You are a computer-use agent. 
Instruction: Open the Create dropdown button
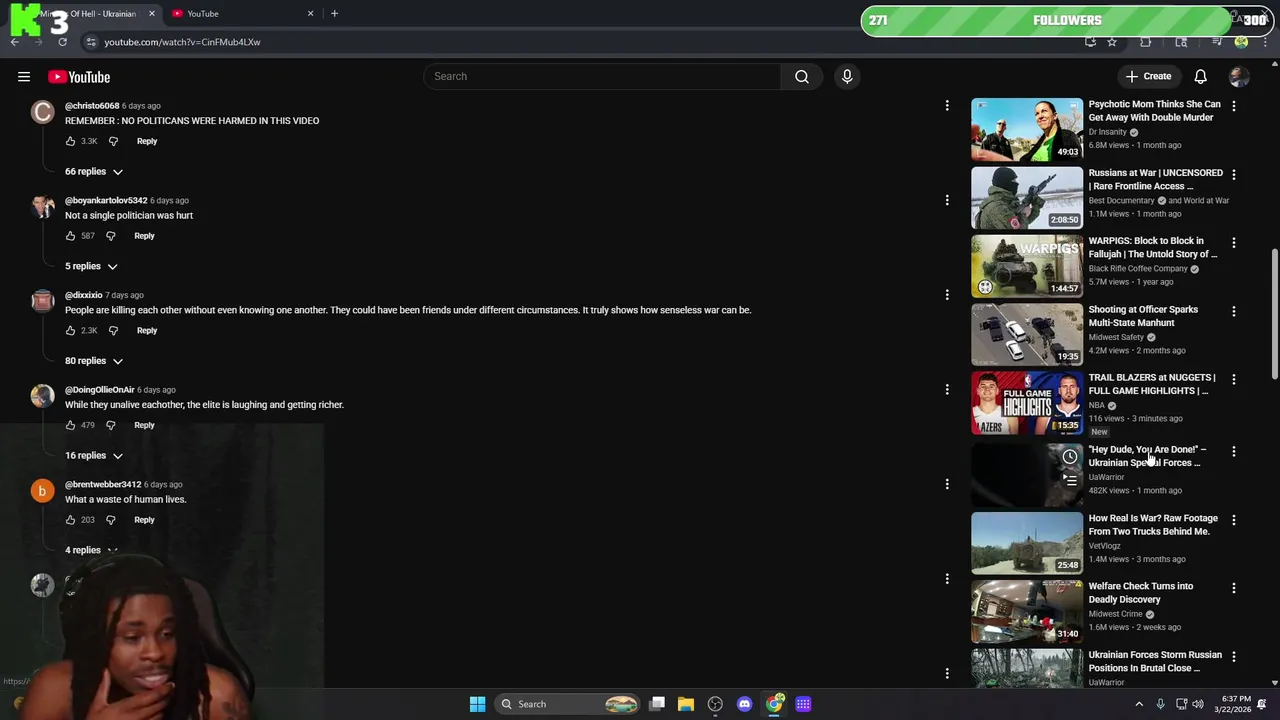point(1148,77)
